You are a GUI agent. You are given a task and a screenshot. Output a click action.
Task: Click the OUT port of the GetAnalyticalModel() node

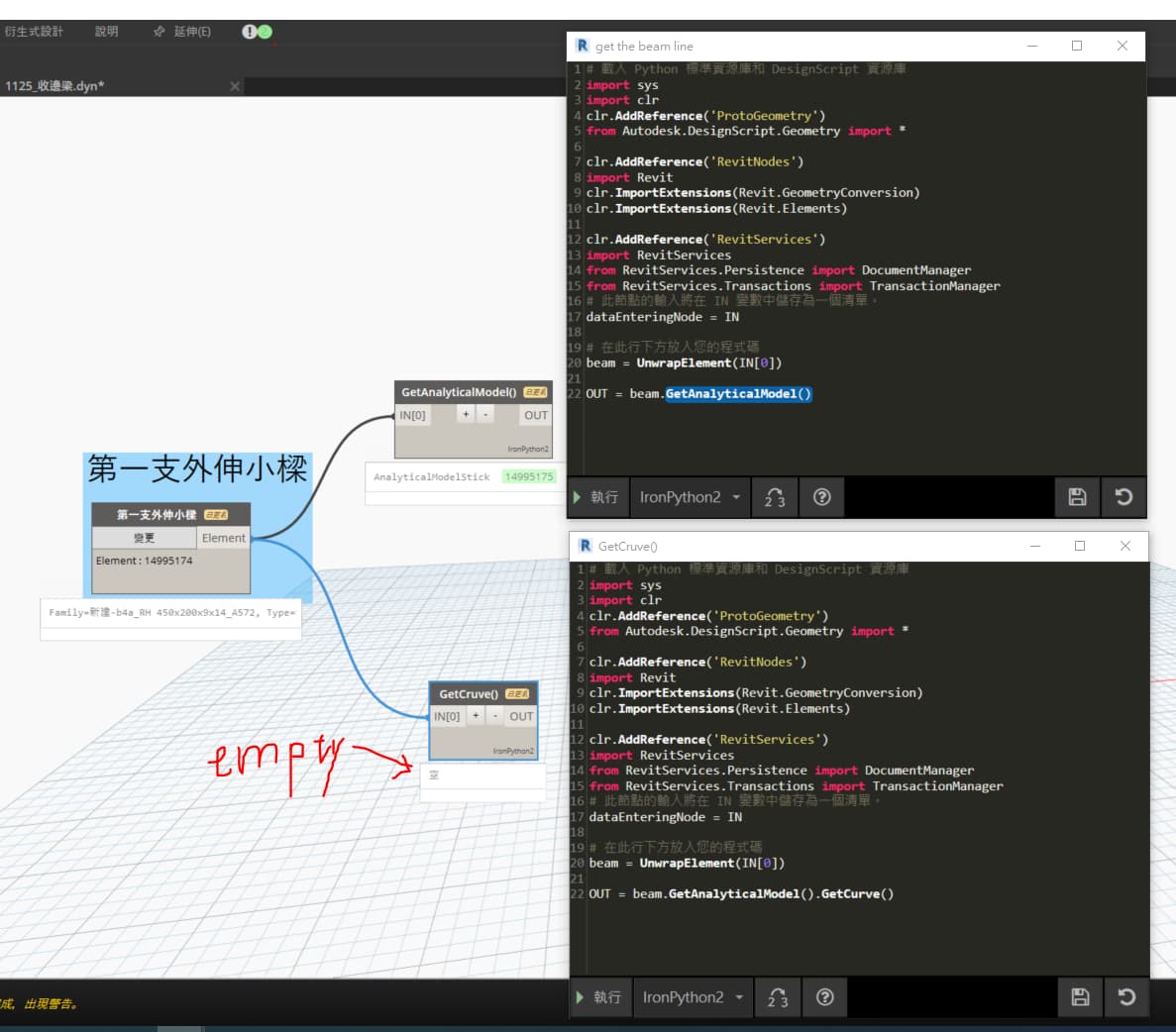point(536,416)
